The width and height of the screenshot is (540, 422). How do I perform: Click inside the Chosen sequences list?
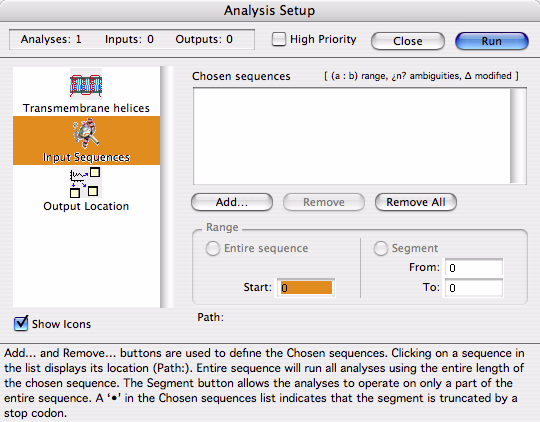[352, 136]
